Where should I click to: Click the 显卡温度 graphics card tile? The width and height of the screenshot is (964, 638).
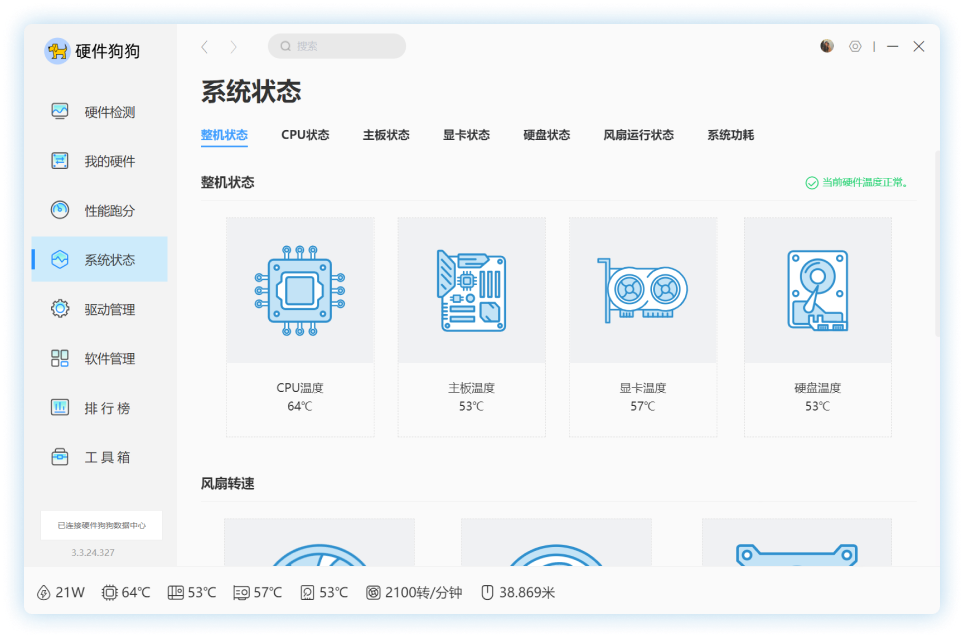point(643,327)
